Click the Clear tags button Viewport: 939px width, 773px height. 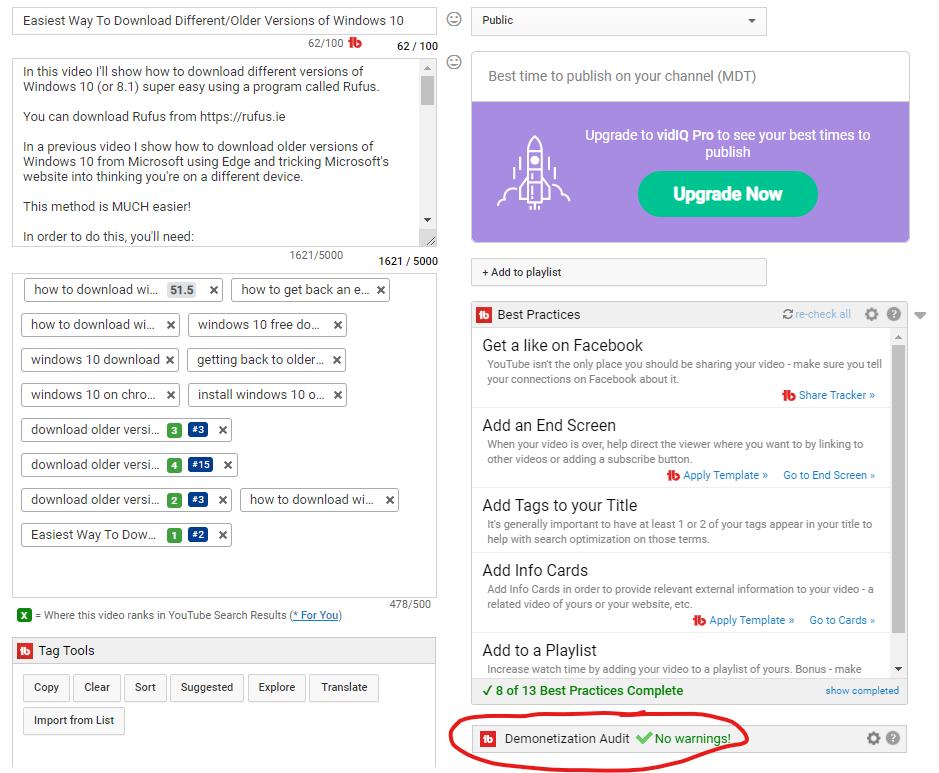pos(97,687)
